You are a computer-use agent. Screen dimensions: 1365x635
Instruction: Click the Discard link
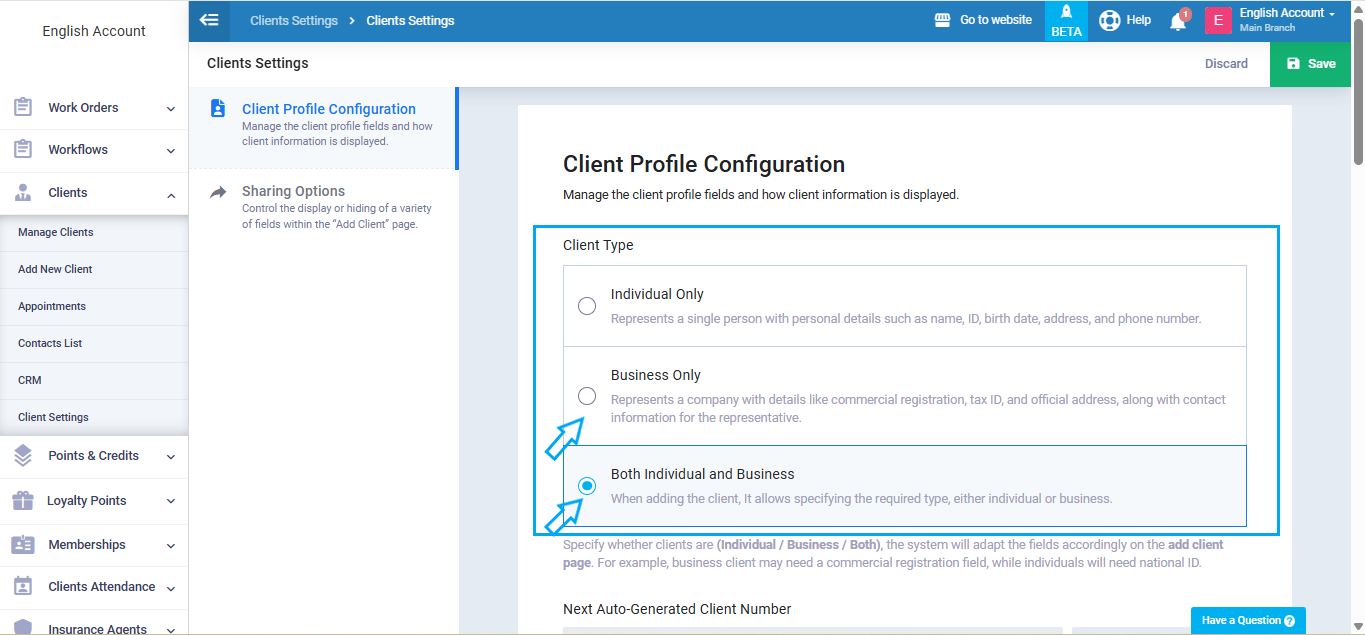coord(1226,64)
